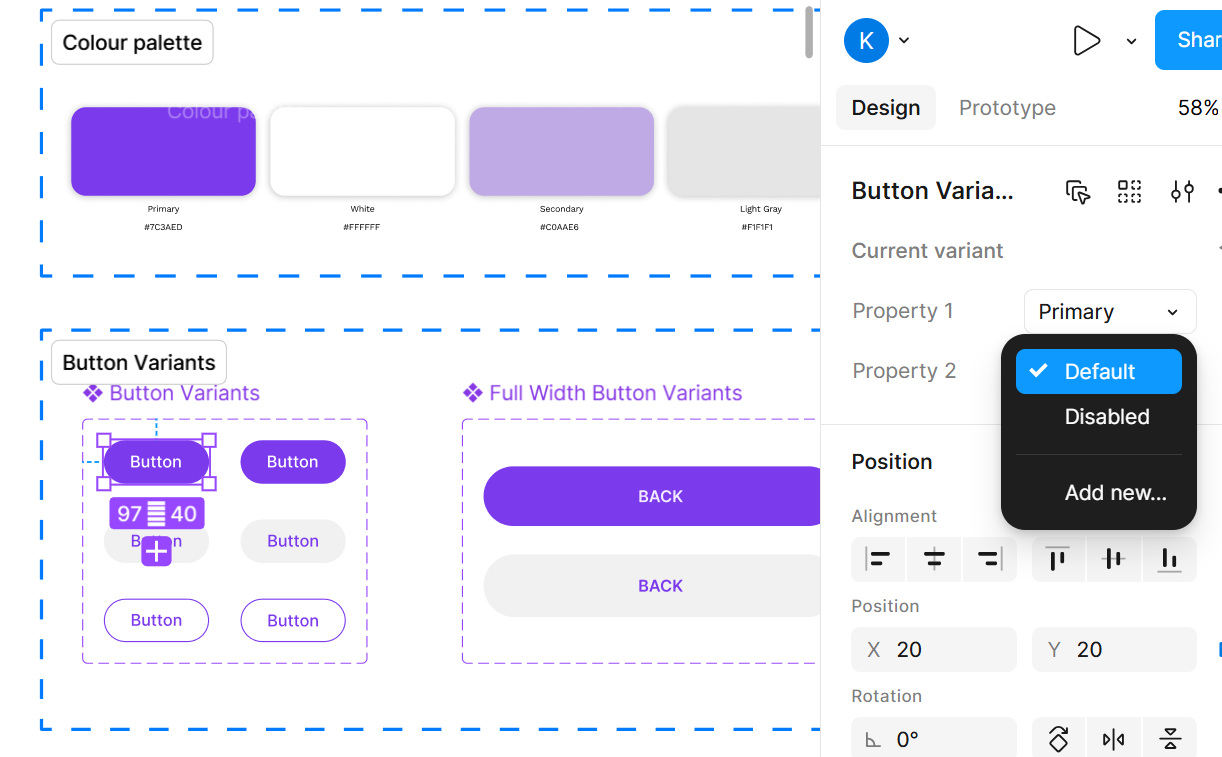The height and width of the screenshot is (757, 1222).
Task: Click the Y position field
Action: (1114, 650)
